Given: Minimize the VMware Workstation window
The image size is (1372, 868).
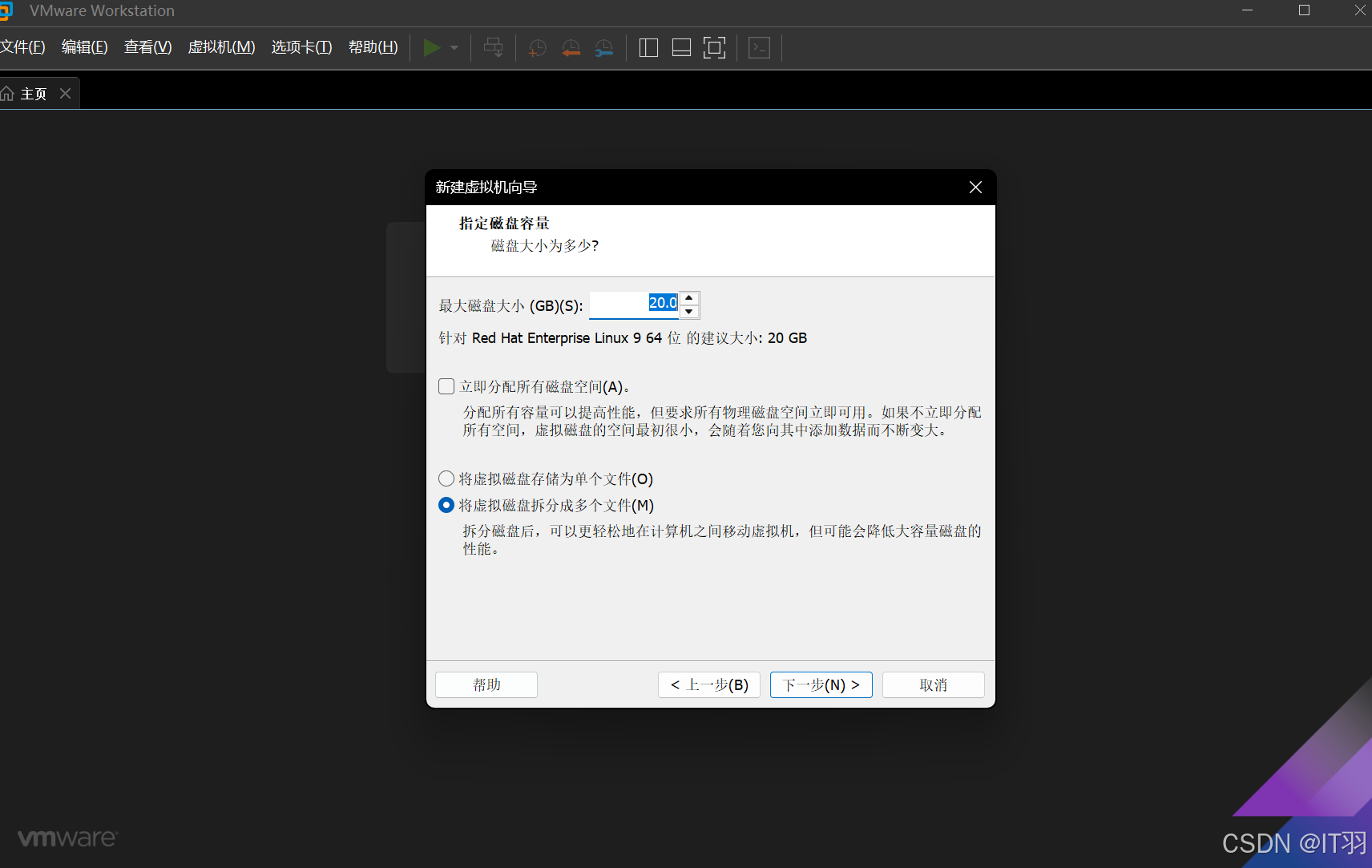Looking at the screenshot, I should click(1248, 10).
